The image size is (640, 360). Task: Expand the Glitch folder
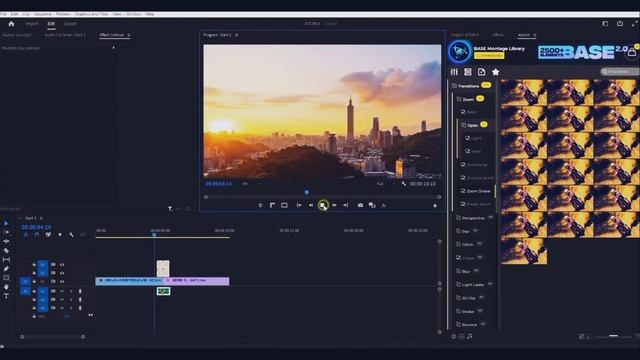[x=468, y=244]
